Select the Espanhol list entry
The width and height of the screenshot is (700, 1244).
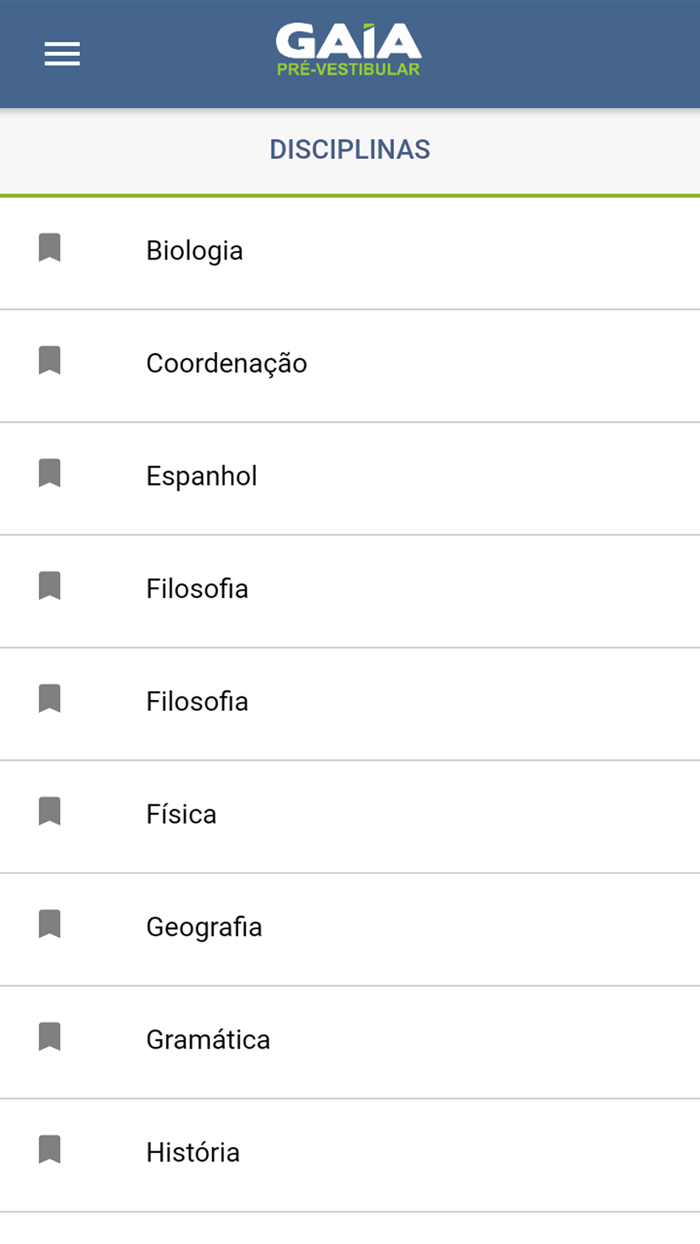point(201,477)
